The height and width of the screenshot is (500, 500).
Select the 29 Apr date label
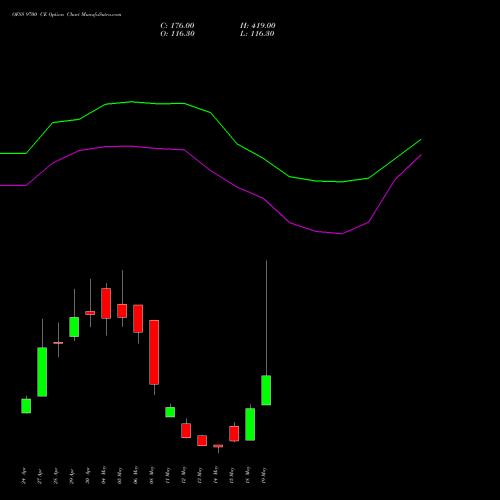(x=72, y=476)
